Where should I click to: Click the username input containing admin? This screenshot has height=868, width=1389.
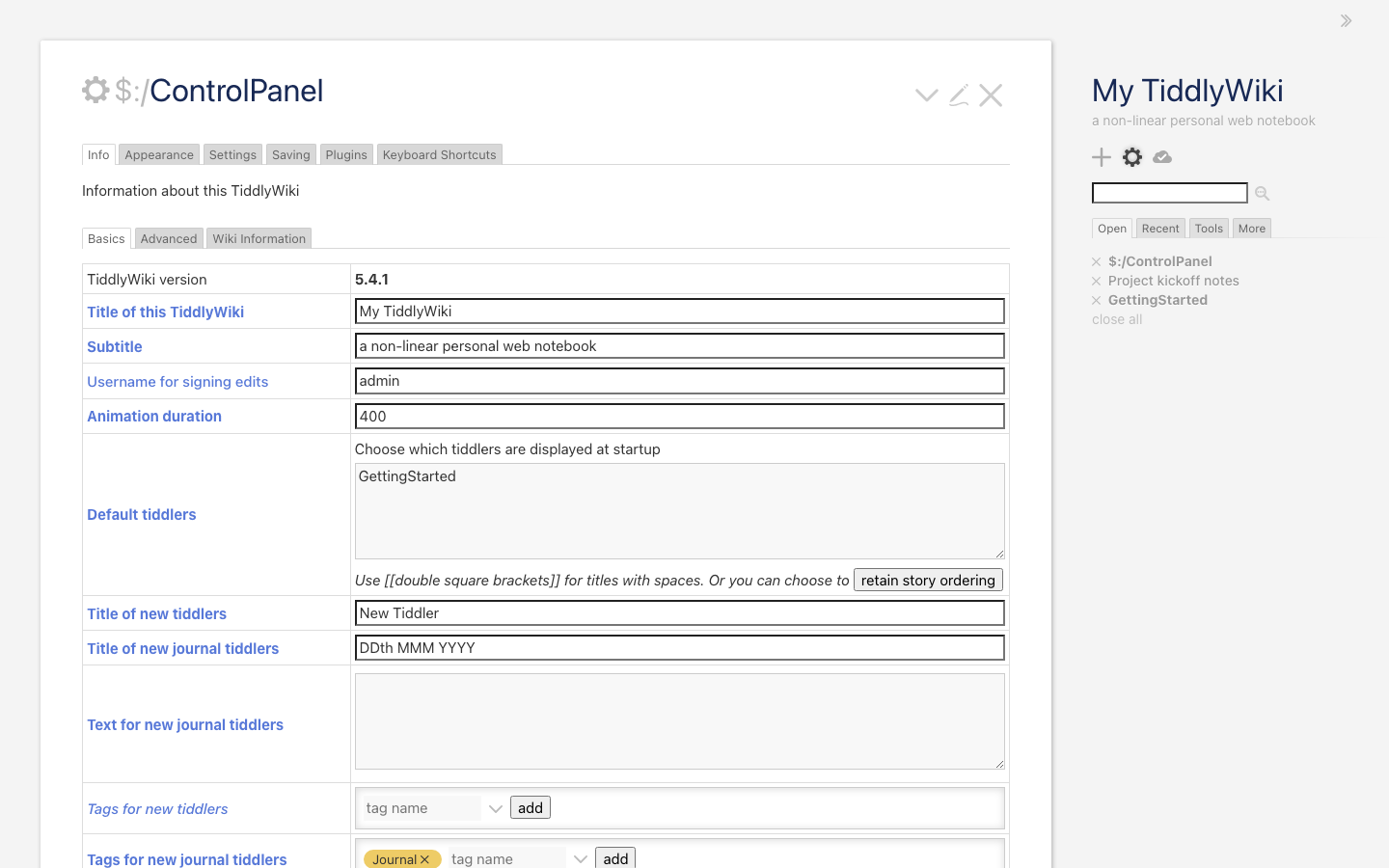coord(680,381)
